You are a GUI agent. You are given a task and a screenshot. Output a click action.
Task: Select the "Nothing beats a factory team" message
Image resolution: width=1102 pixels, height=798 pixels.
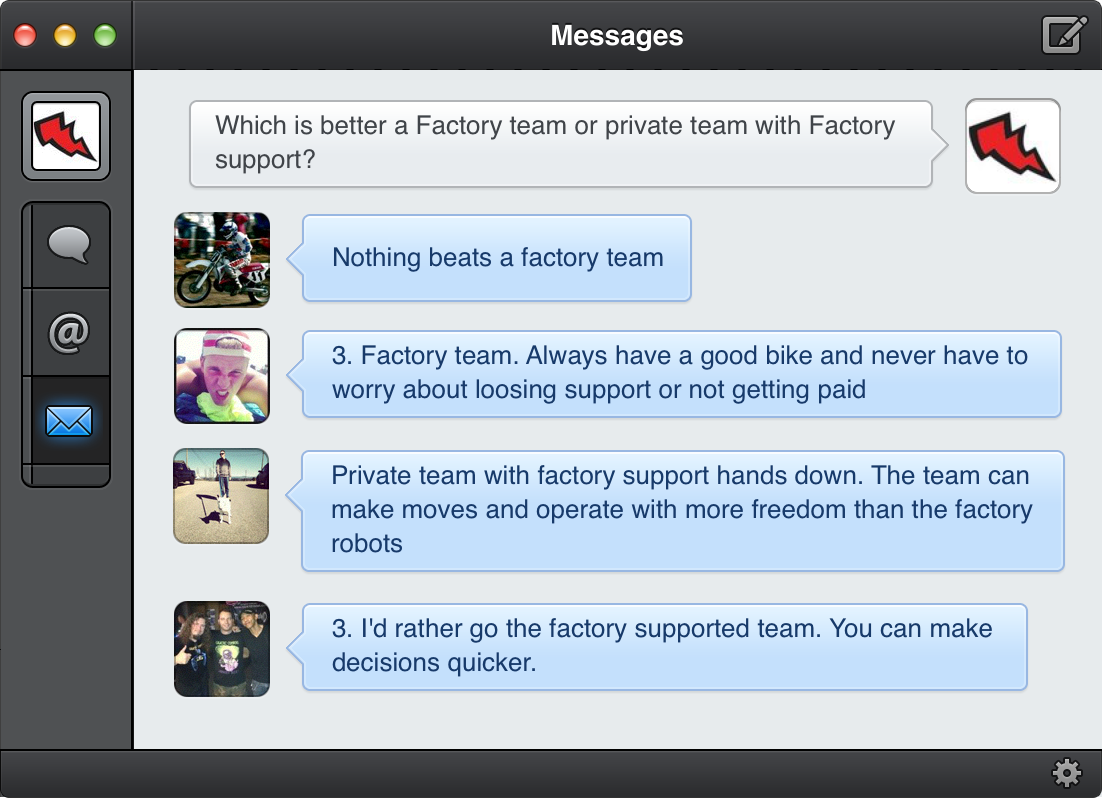497,258
